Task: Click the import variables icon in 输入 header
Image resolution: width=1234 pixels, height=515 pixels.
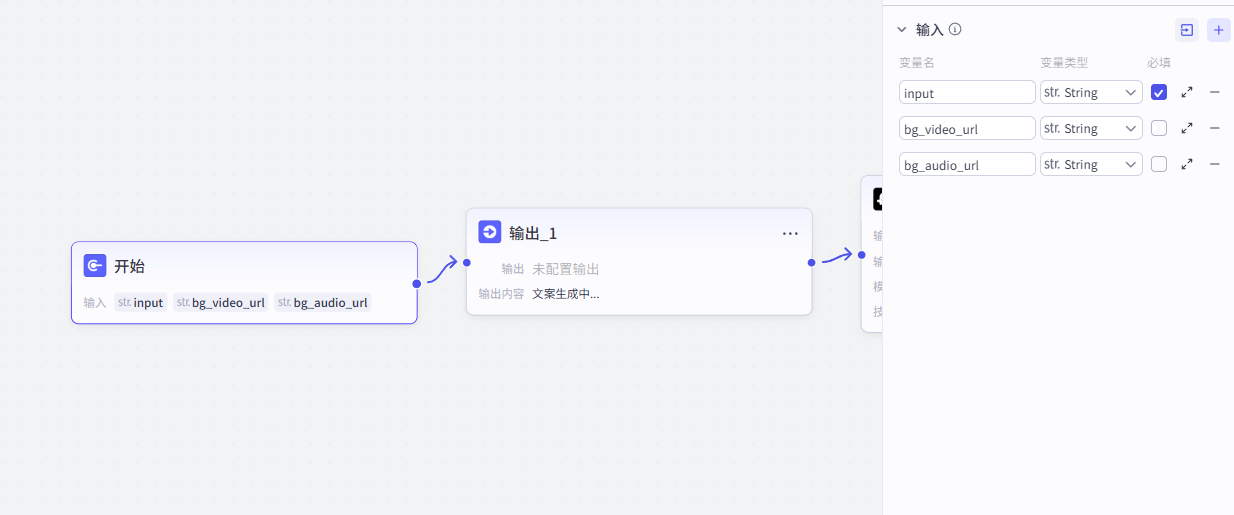Action: [1186, 30]
